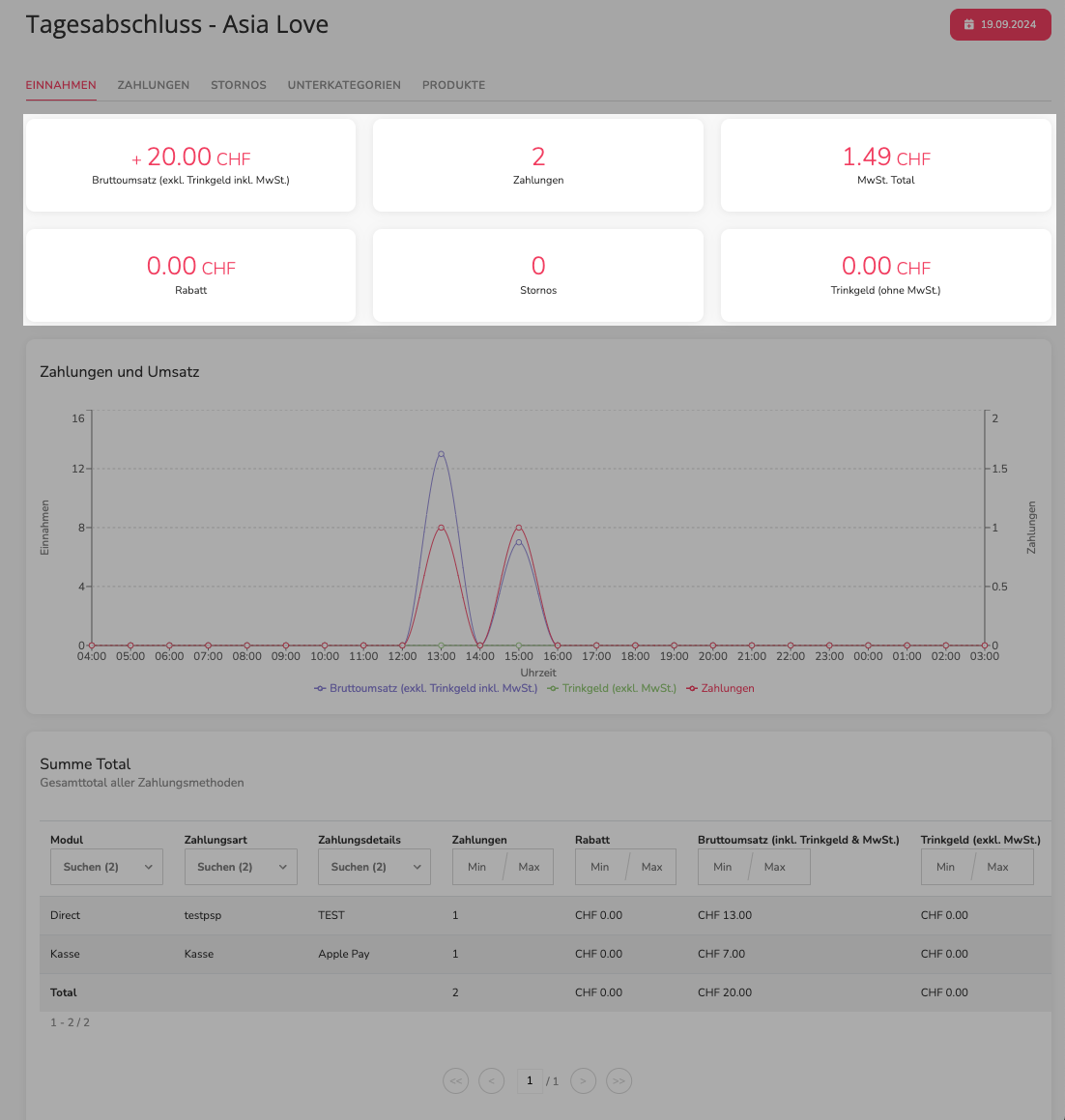Open the Modul filter dropdown
This screenshot has width=1065, height=1120.
(x=106, y=867)
